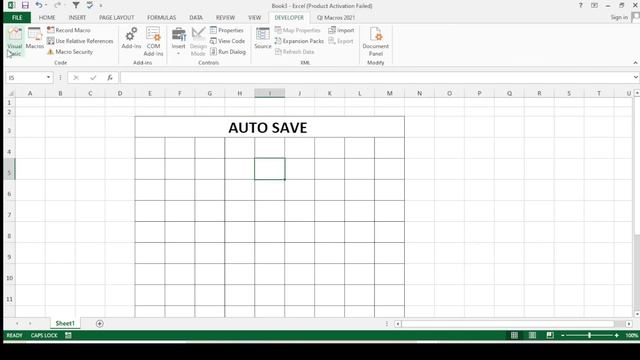Open the Macros dialog
Viewport: 640px width, 360px height.
click(35, 39)
